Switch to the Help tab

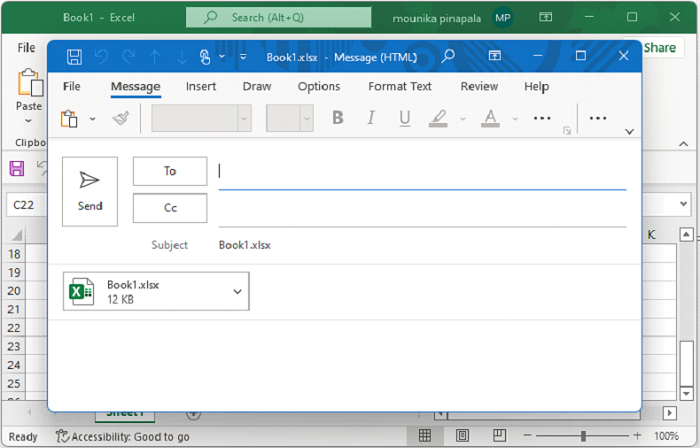(536, 86)
